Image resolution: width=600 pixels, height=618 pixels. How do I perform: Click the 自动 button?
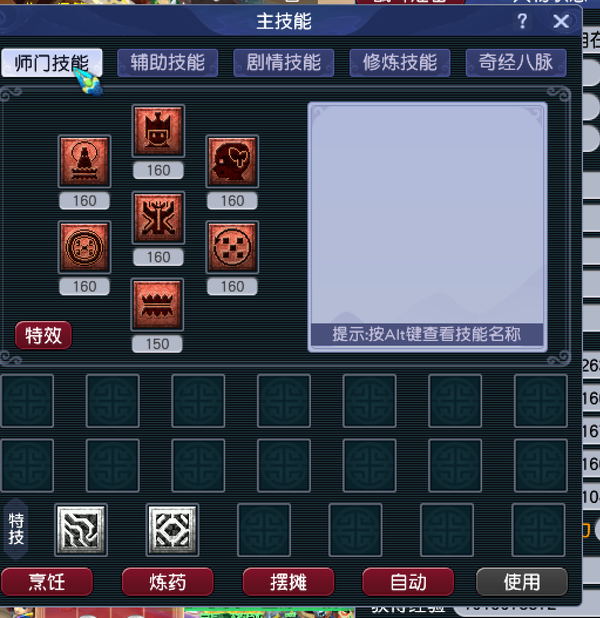point(408,582)
